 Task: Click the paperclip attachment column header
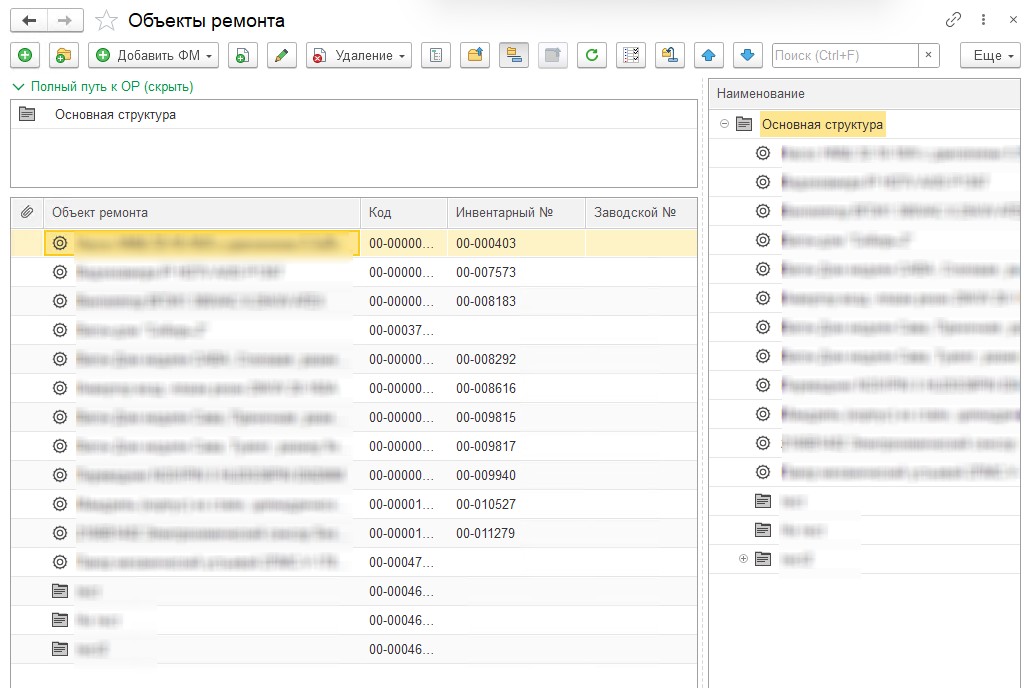click(27, 212)
